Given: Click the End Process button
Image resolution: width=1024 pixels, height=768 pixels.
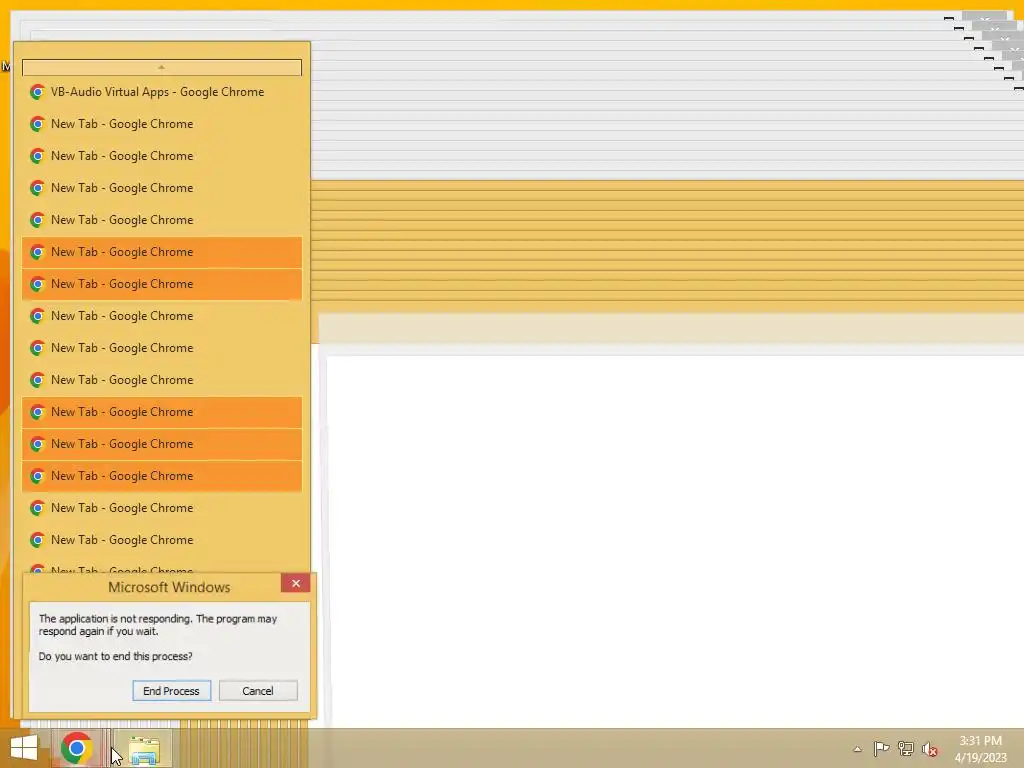Looking at the screenshot, I should click(x=171, y=691).
